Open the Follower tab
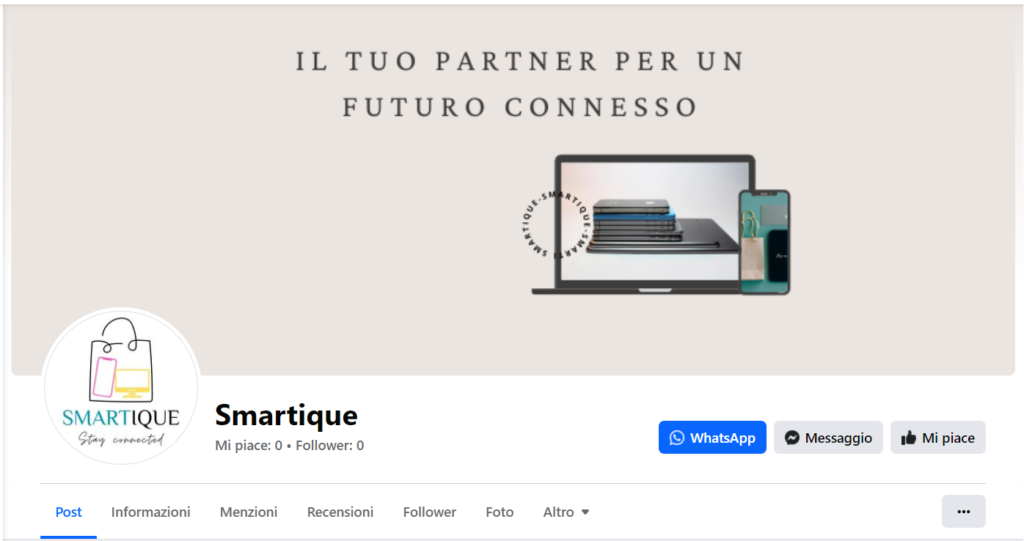1024x541 pixels. click(x=430, y=512)
